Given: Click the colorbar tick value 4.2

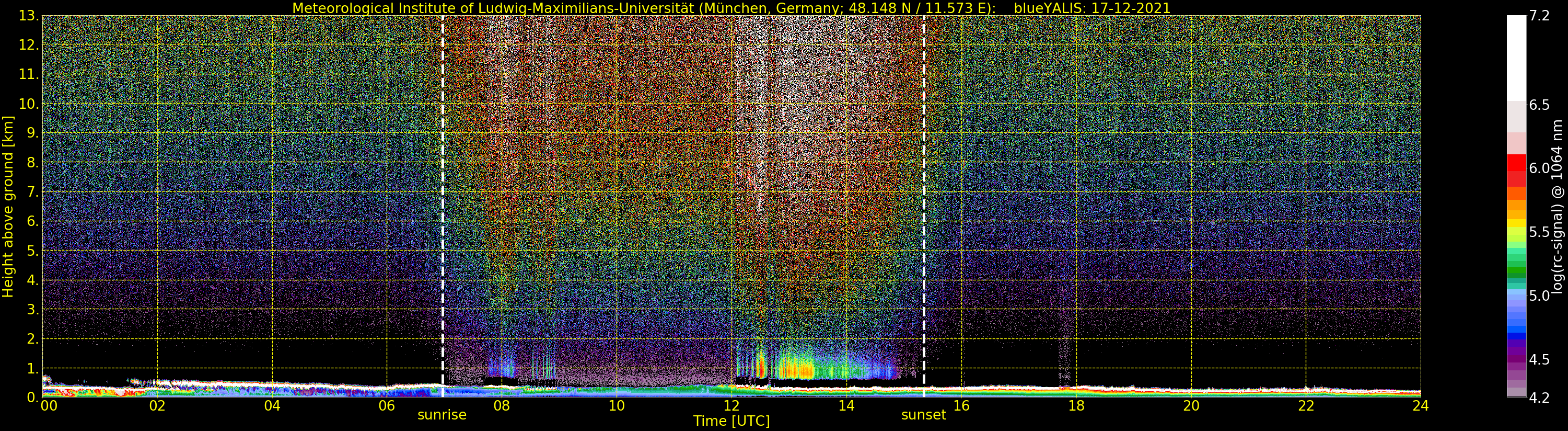Looking at the screenshot, I should point(1539,398).
